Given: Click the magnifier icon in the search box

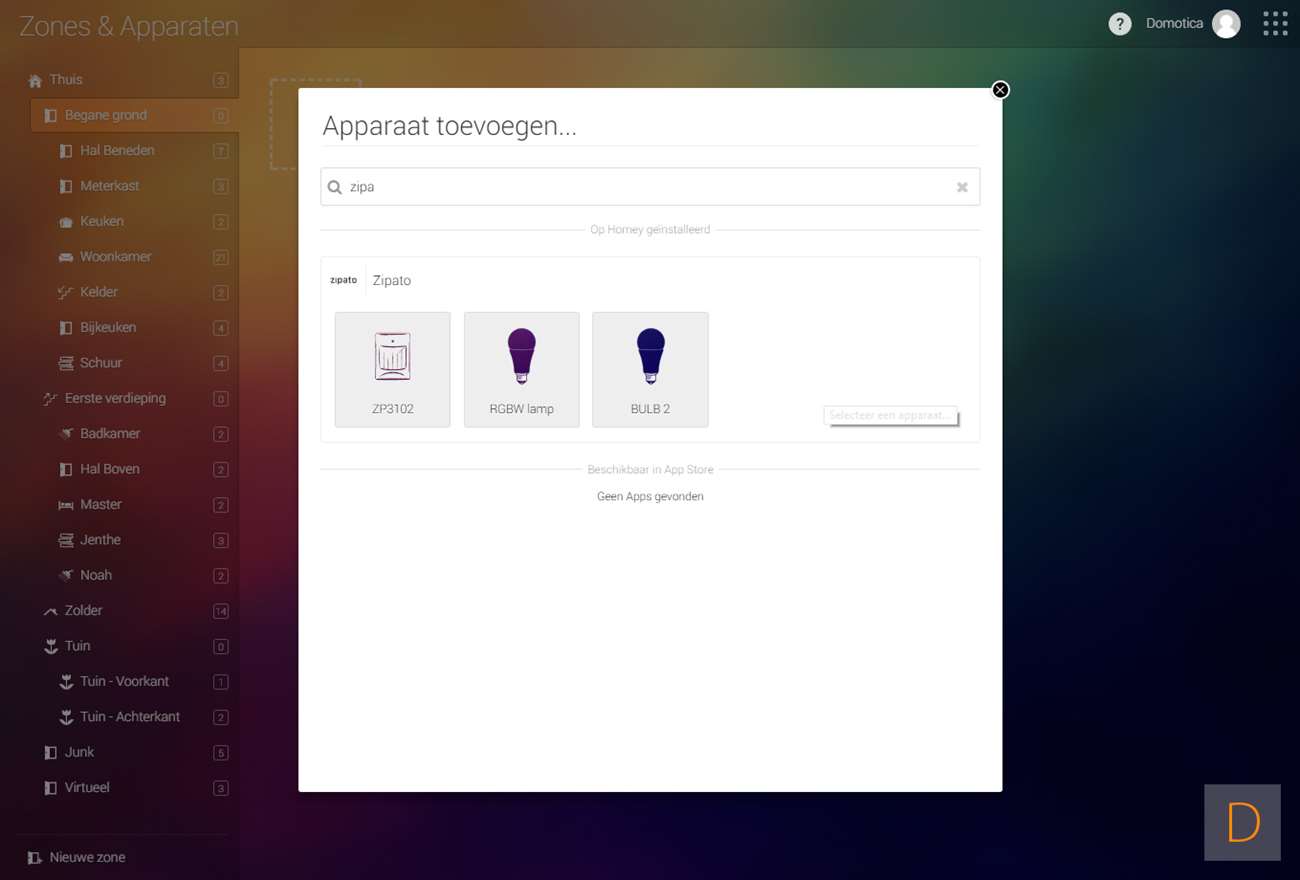Looking at the screenshot, I should tap(335, 187).
